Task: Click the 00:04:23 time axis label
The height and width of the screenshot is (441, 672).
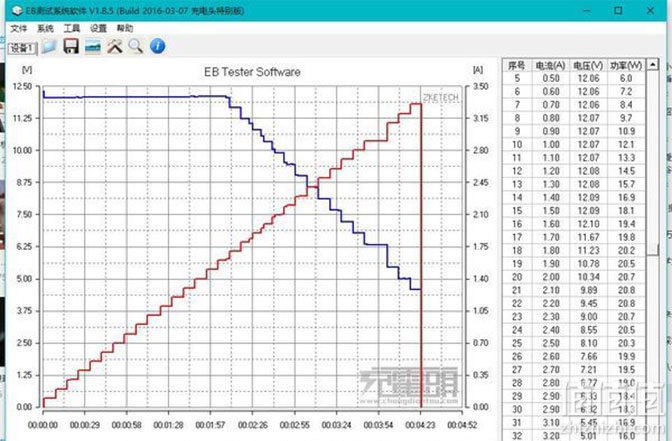Action: [x=420, y=425]
